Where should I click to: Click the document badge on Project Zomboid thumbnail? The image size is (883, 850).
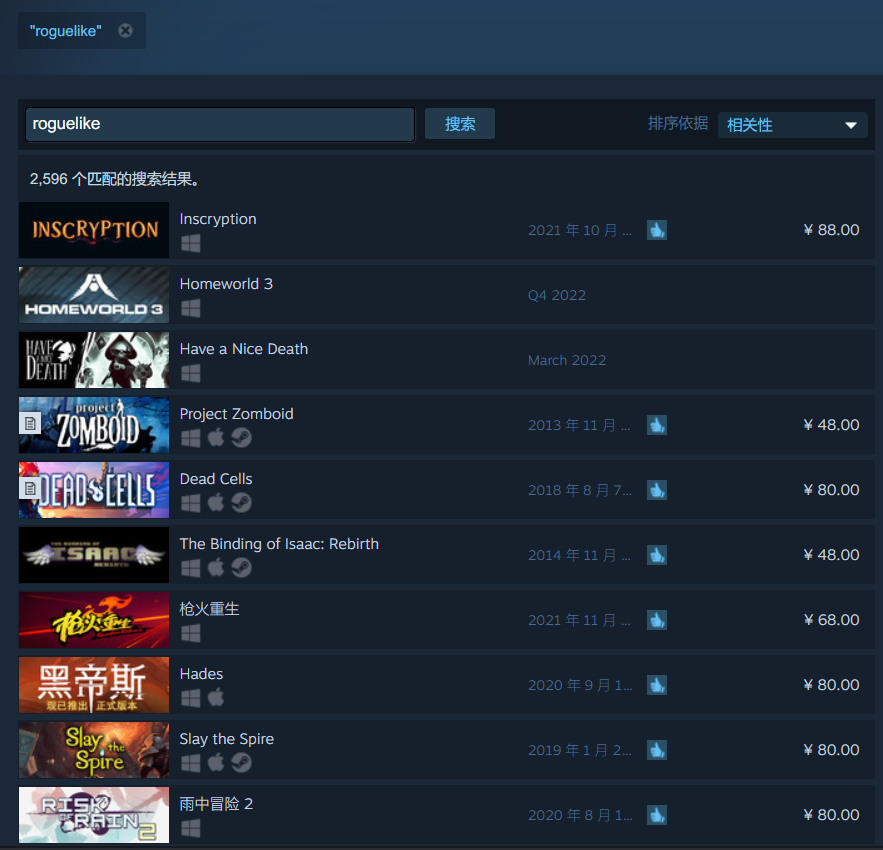(30, 423)
